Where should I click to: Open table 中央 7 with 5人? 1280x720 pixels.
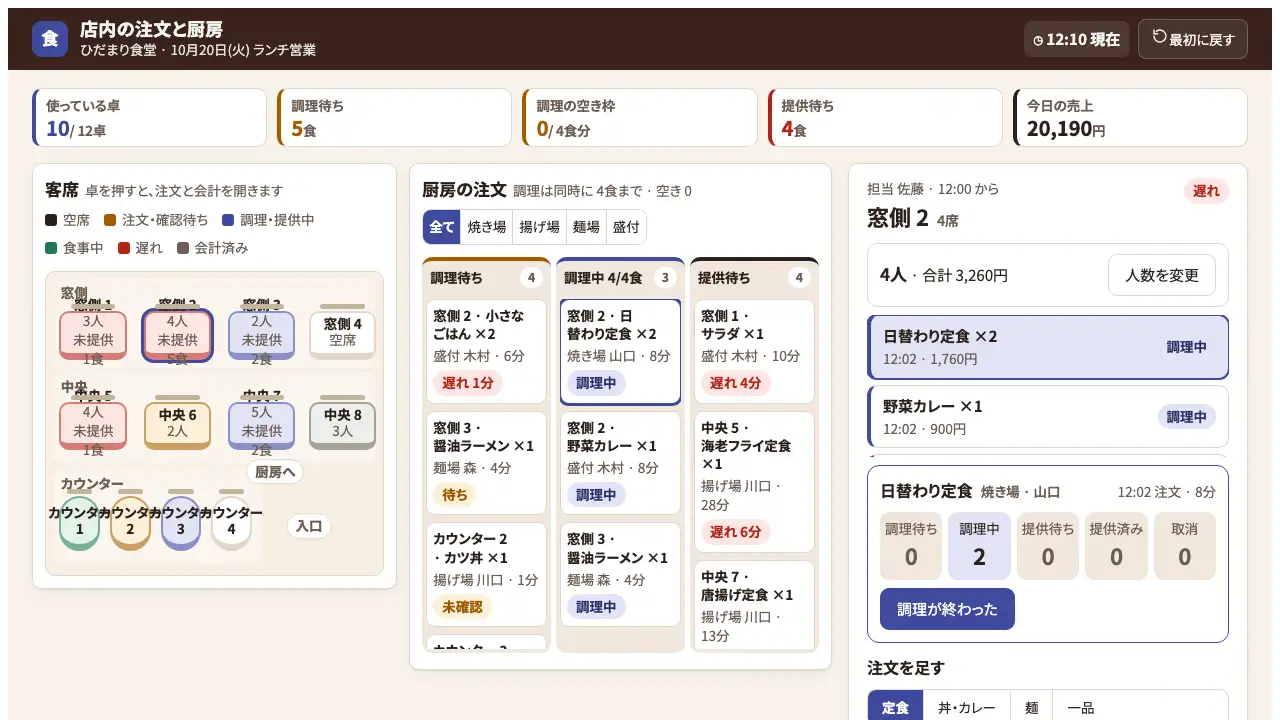[x=262, y=426]
